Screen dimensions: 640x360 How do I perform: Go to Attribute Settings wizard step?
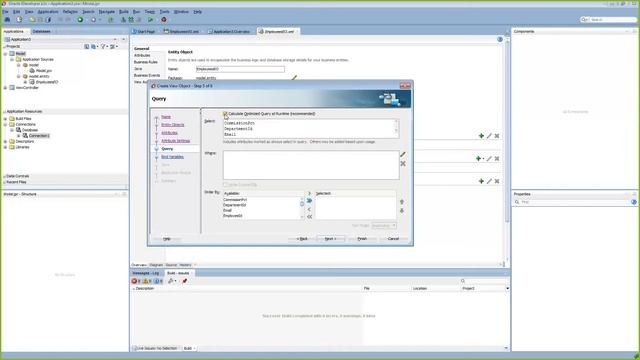pos(176,141)
